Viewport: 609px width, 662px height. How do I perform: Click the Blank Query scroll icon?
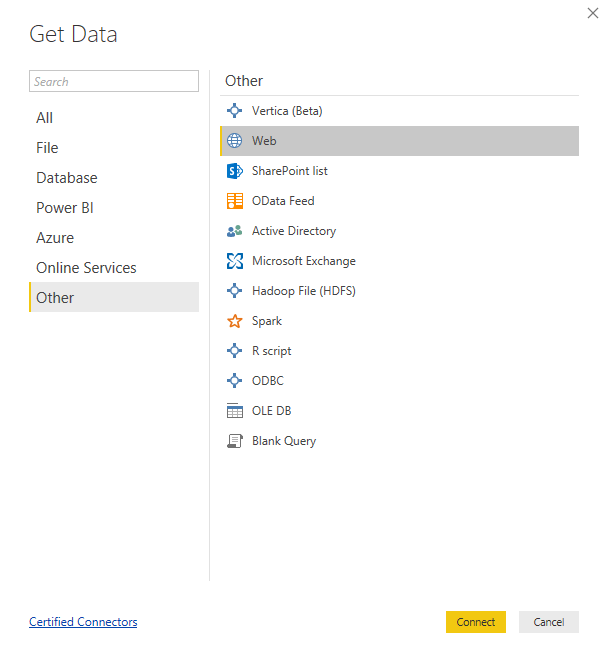tap(234, 441)
